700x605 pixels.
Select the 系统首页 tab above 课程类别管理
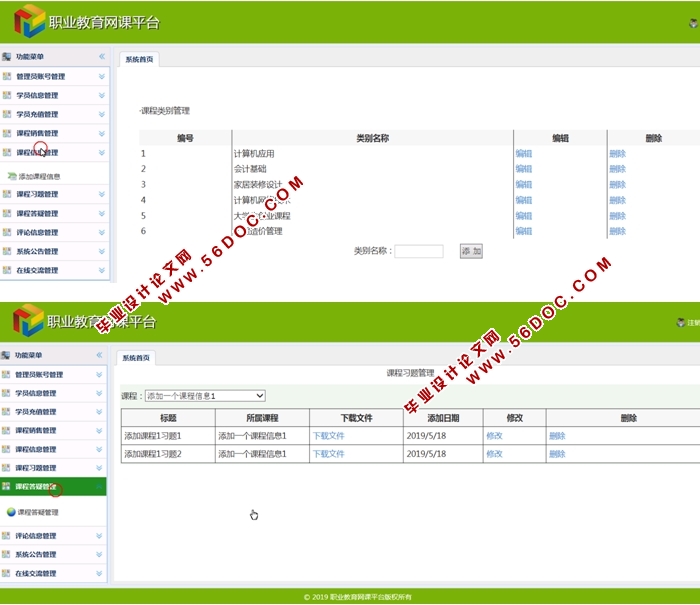click(139, 60)
